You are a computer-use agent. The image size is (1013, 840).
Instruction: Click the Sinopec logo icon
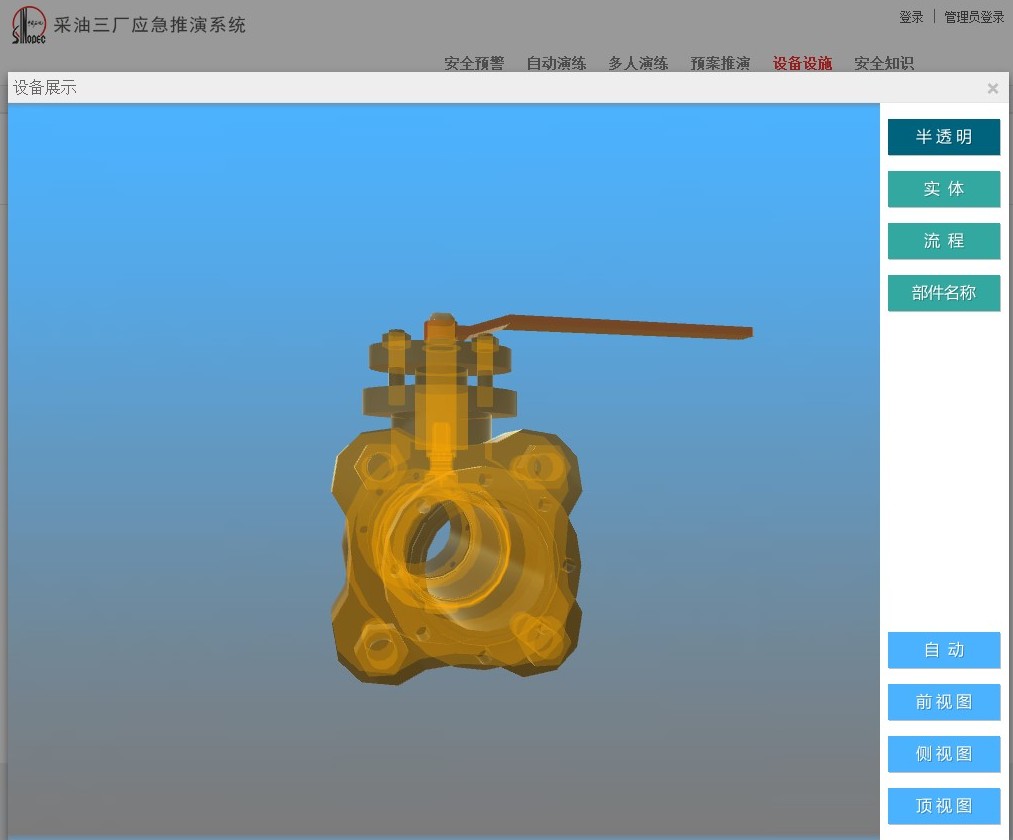[28, 25]
